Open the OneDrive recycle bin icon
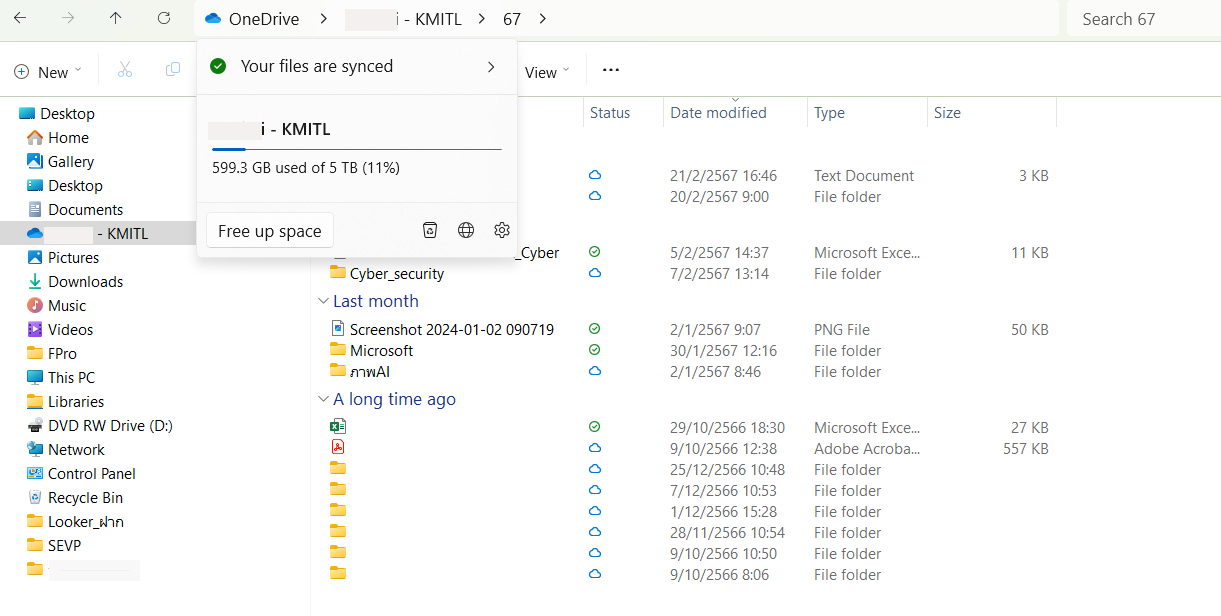 click(x=430, y=231)
